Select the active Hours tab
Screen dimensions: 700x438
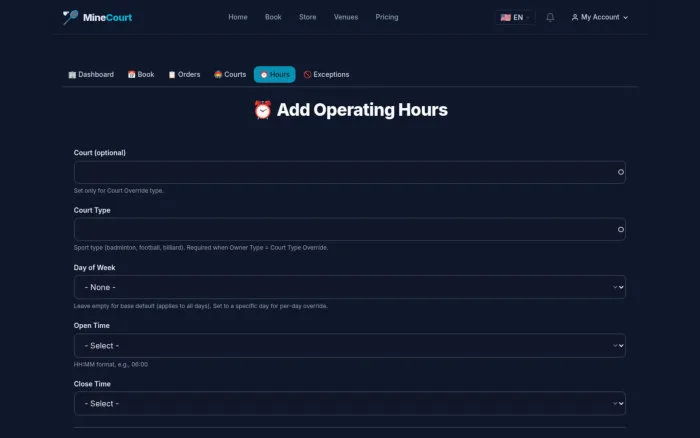point(275,75)
